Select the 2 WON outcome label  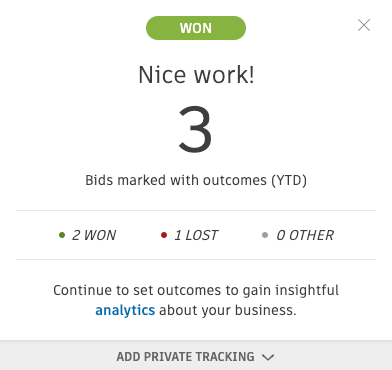point(94,235)
